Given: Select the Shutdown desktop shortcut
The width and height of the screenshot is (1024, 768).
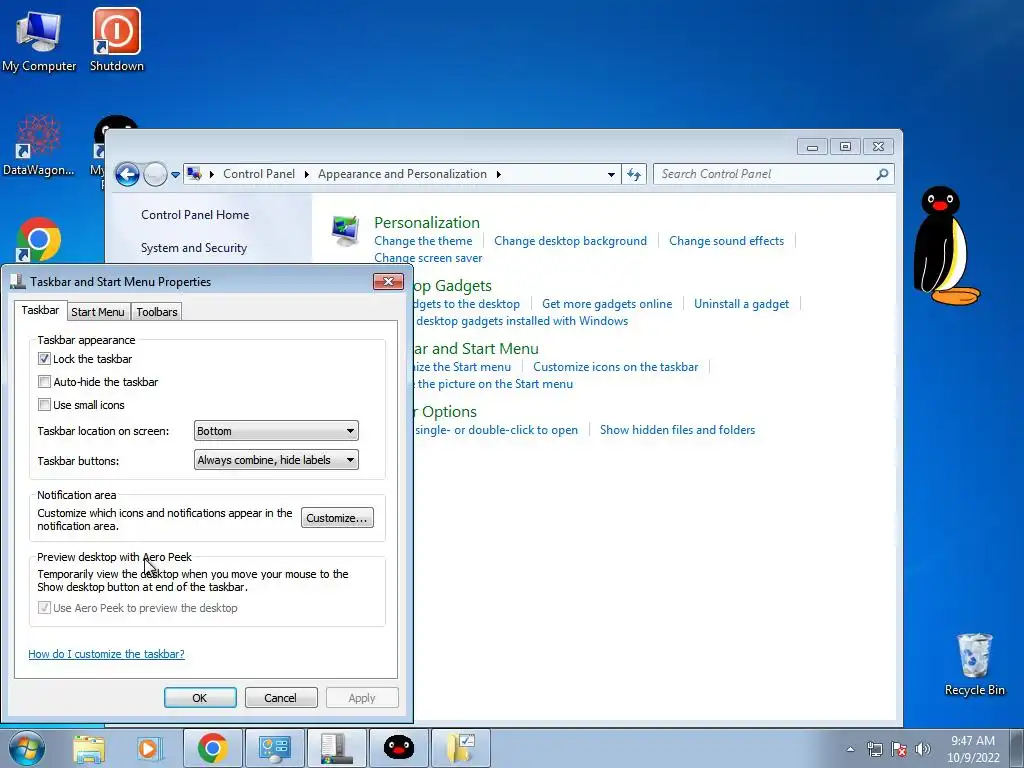Looking at the screenshot, I should click(116, 40).
